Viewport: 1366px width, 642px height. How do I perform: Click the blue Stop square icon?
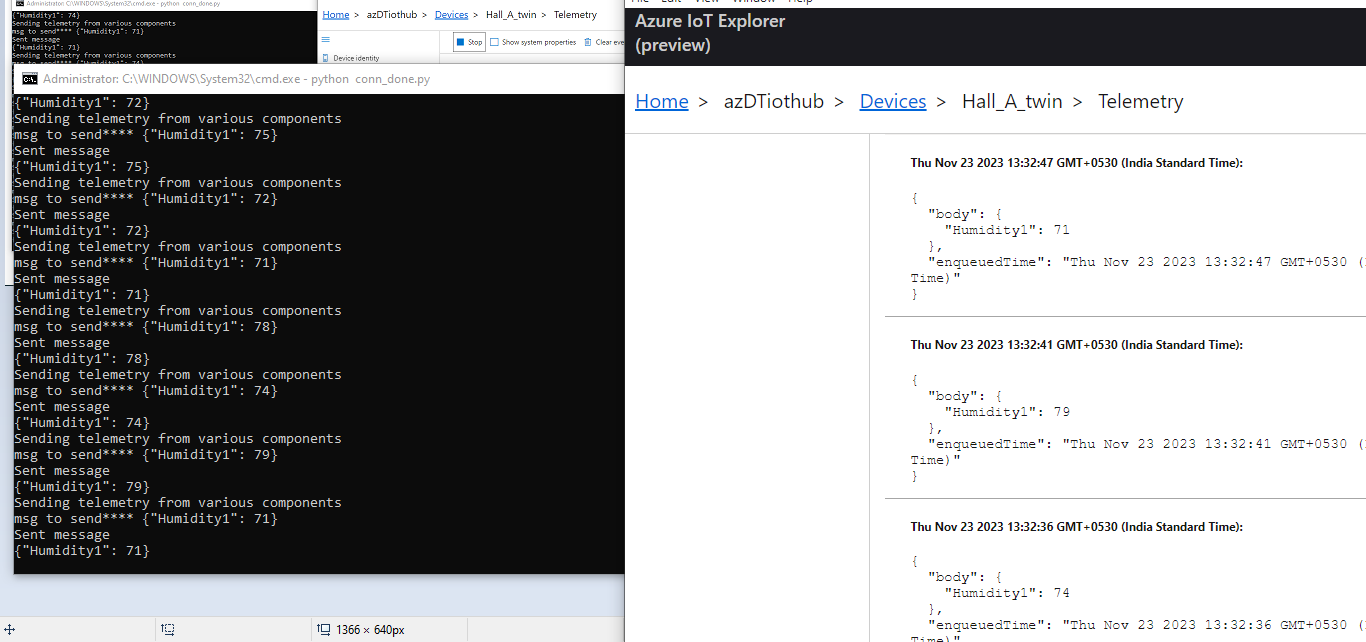pos(460,42)
